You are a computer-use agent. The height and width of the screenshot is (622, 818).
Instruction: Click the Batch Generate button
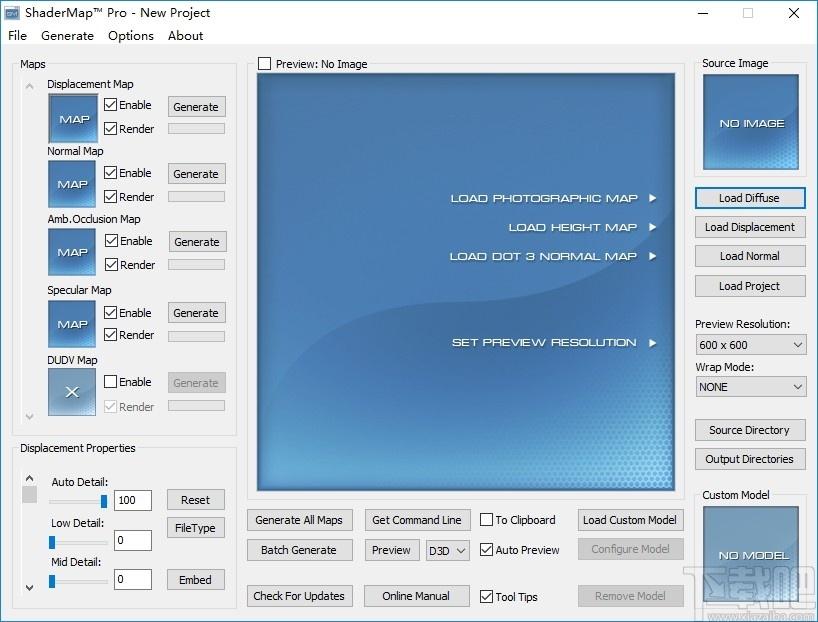click(299, 550)
